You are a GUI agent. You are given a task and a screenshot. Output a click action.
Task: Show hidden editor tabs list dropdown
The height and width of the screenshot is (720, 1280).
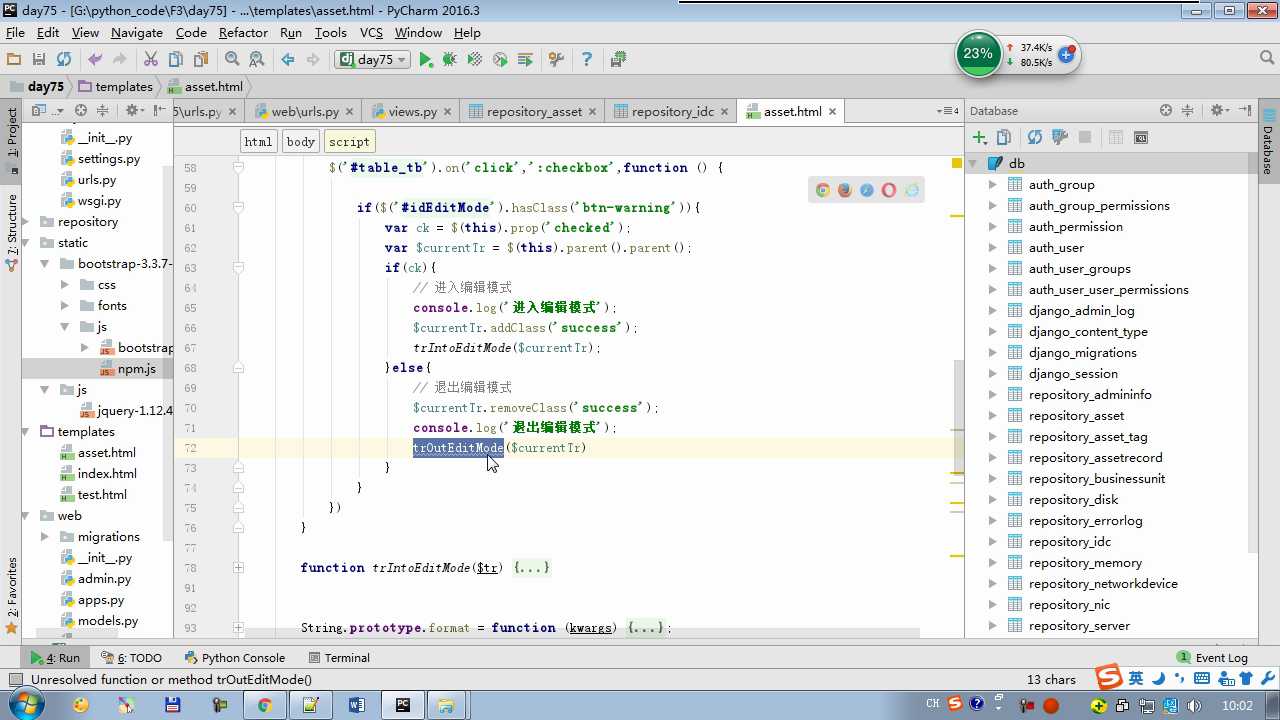click(x=947, y=111)
